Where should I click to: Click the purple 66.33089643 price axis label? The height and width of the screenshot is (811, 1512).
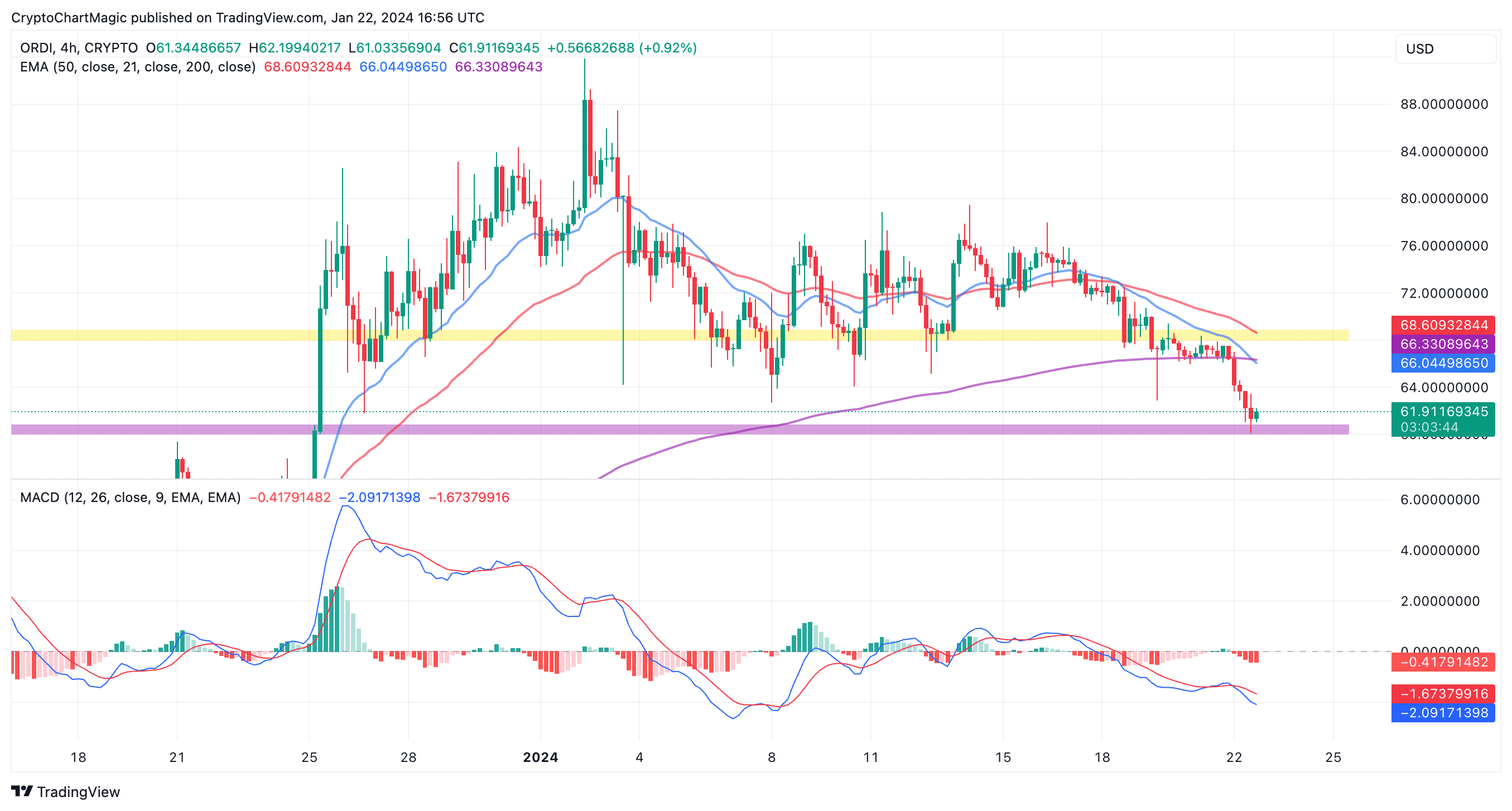1443,344
